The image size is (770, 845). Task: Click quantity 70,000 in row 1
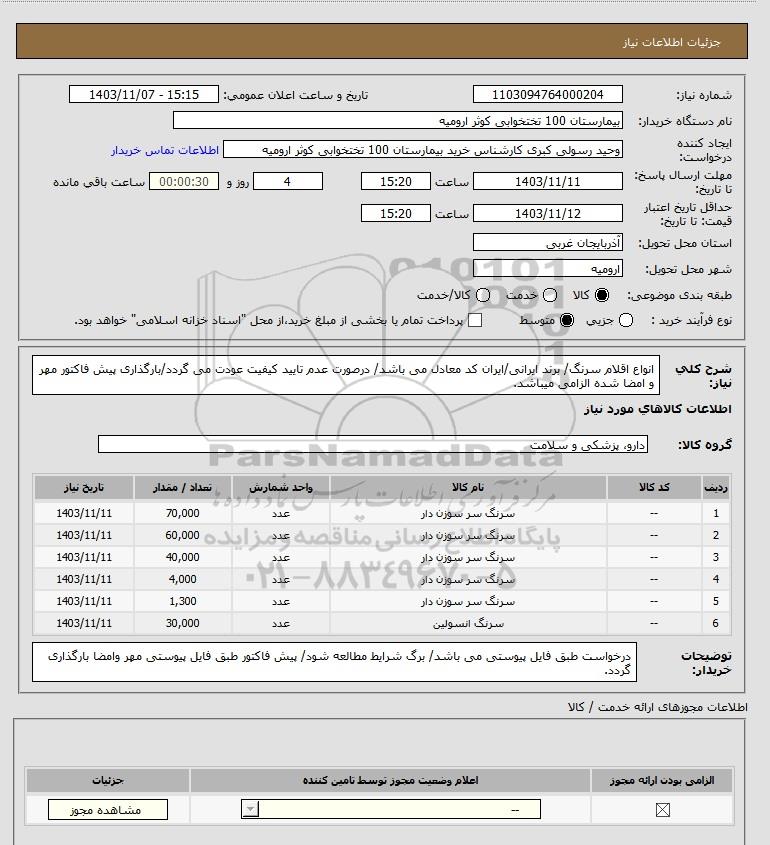pos(183,513)
